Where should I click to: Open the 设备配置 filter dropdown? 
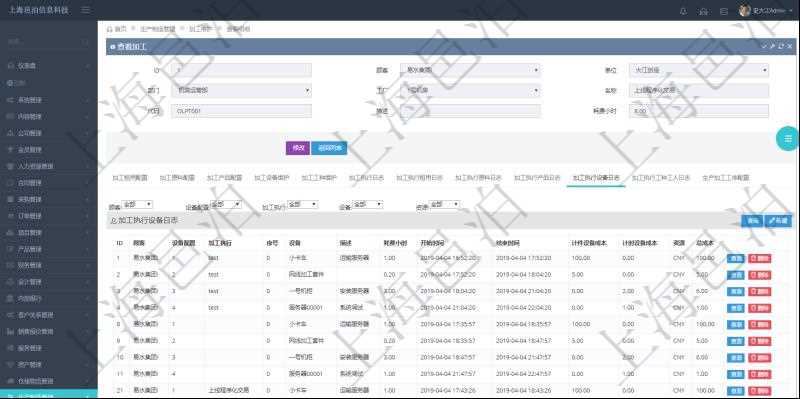(226, 204)
